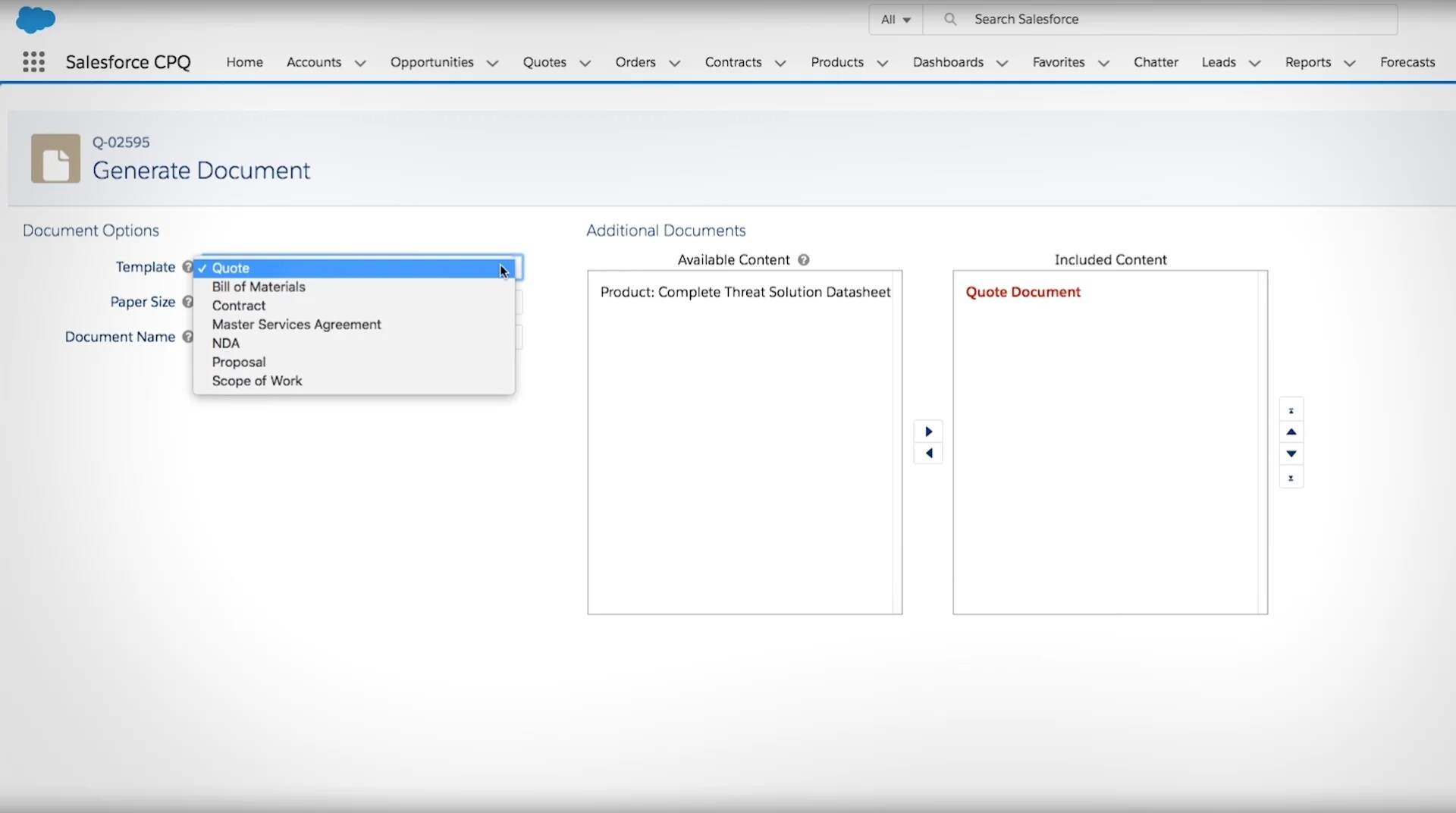Select Quote Document in Included Content
The image size is (1456, 813).
click(1023, 292)
